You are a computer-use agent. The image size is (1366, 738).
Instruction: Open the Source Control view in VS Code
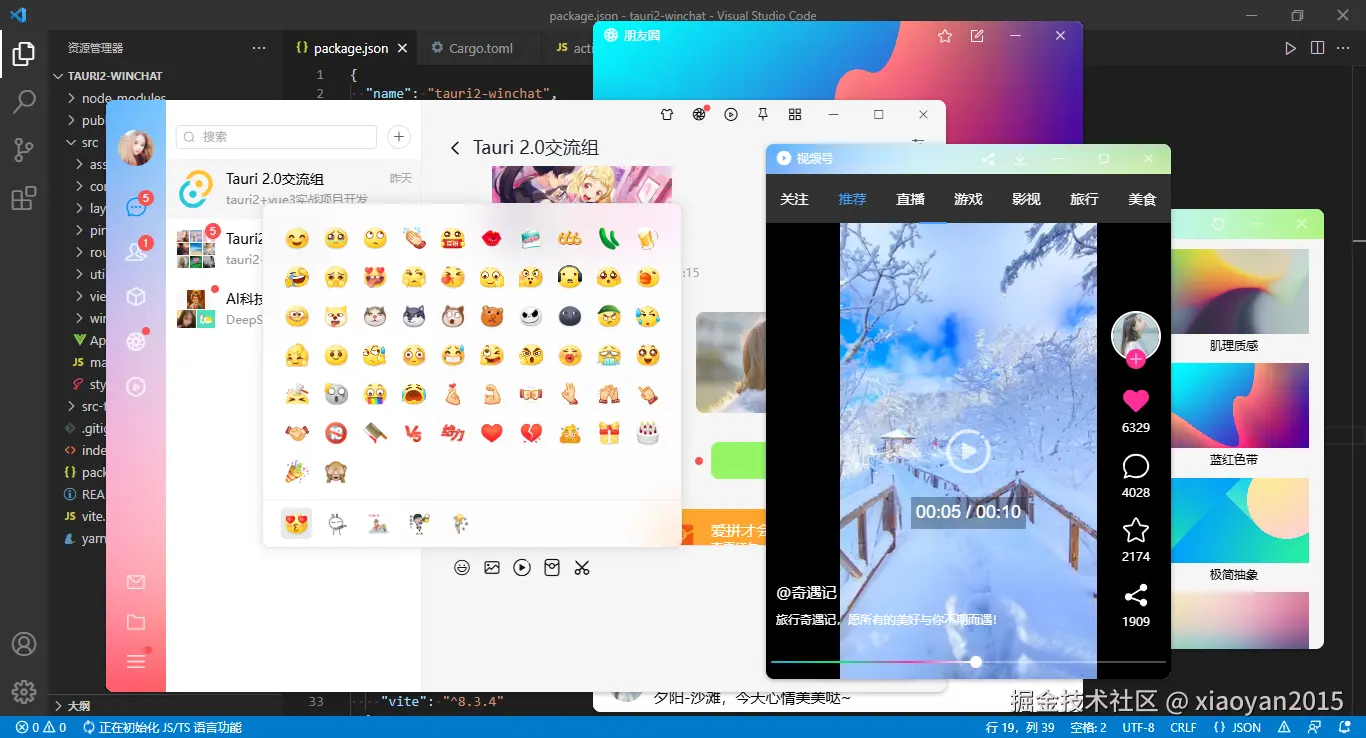[x=24, y=150]
